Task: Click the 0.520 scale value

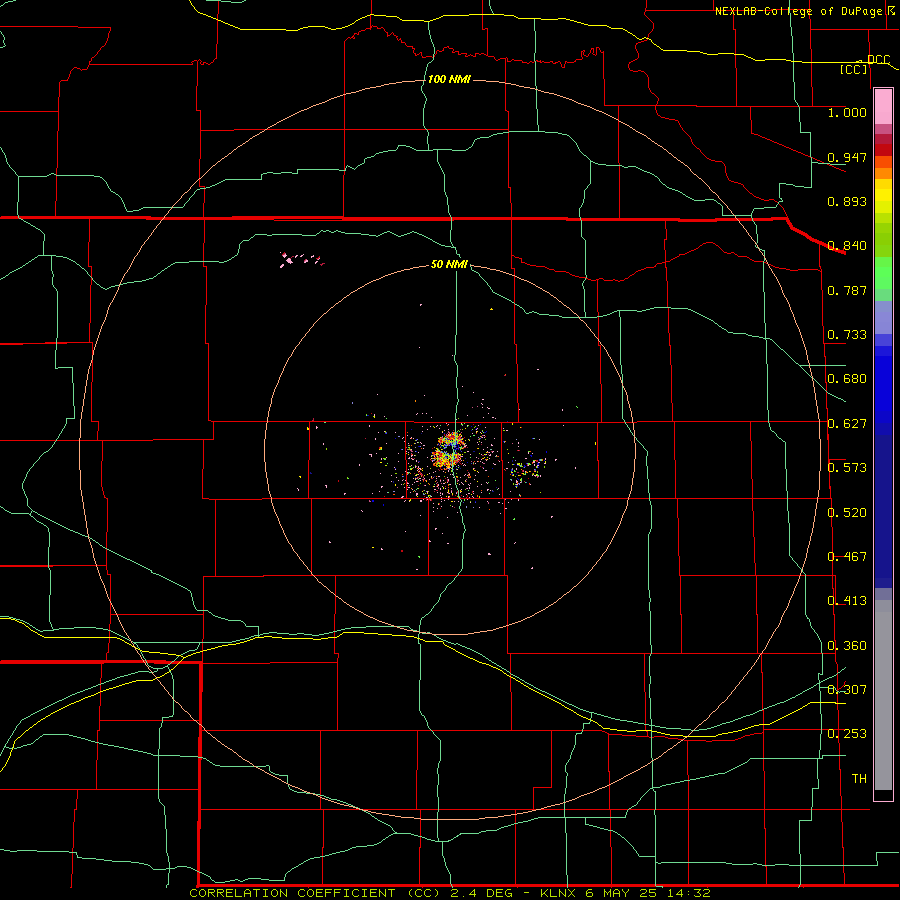Action: (847, 513)
